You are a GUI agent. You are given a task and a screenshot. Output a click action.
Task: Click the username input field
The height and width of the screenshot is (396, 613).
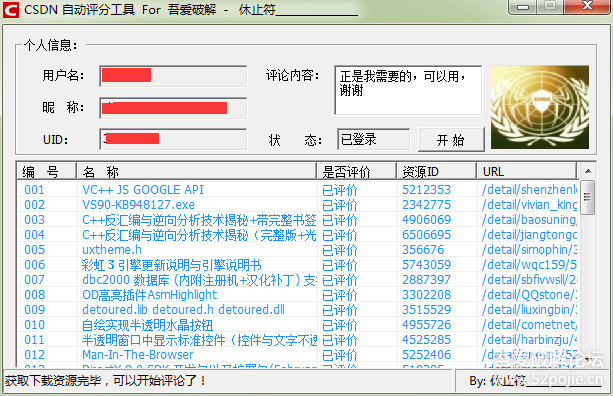173,76
